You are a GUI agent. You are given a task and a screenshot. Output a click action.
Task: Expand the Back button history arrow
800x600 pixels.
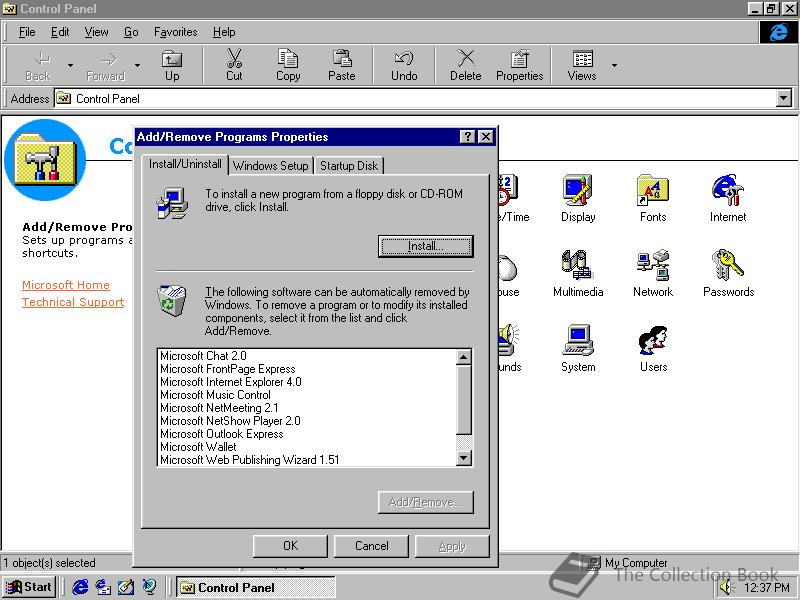pyautogui.click(x=70, y=65)
